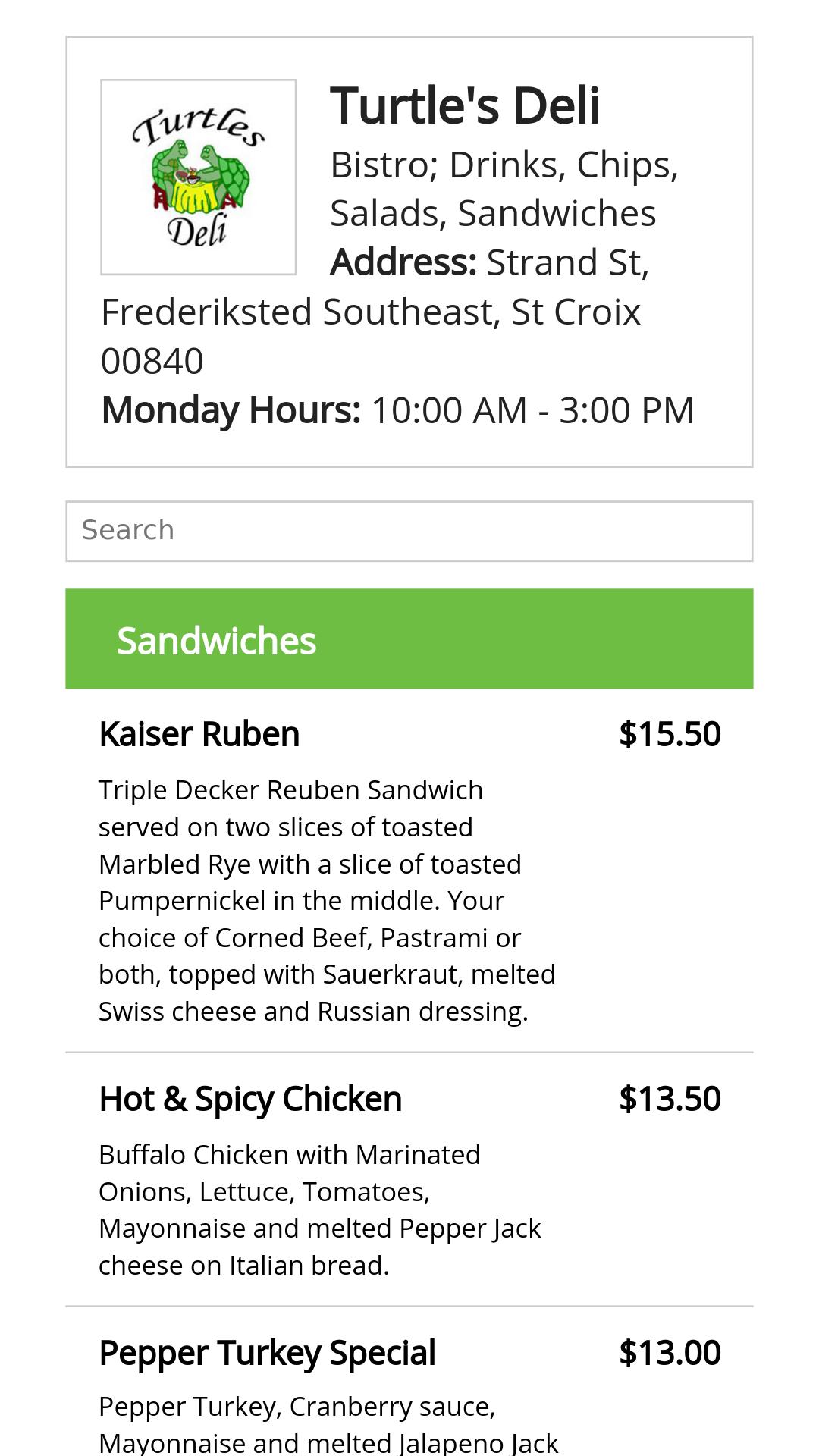The height and width of the screenshot is (1456, 819).
Task: Open the Kaiser Ruben menu item
Action: click(199, 734)
